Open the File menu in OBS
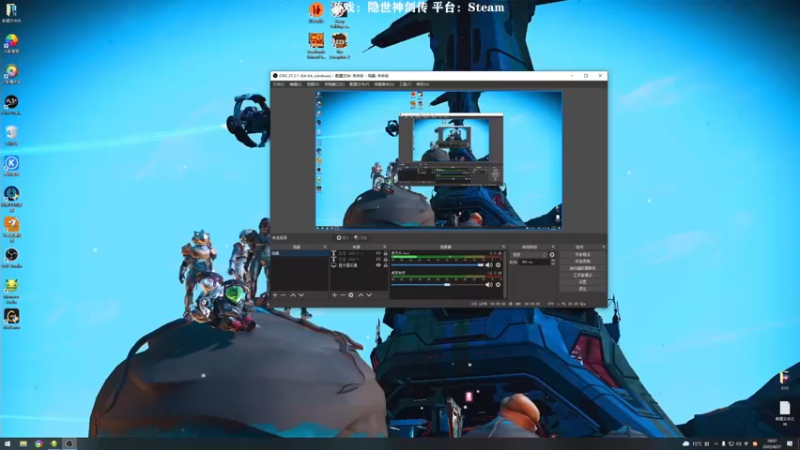Screen dimensions: 800x450 (x=278, y=84)
